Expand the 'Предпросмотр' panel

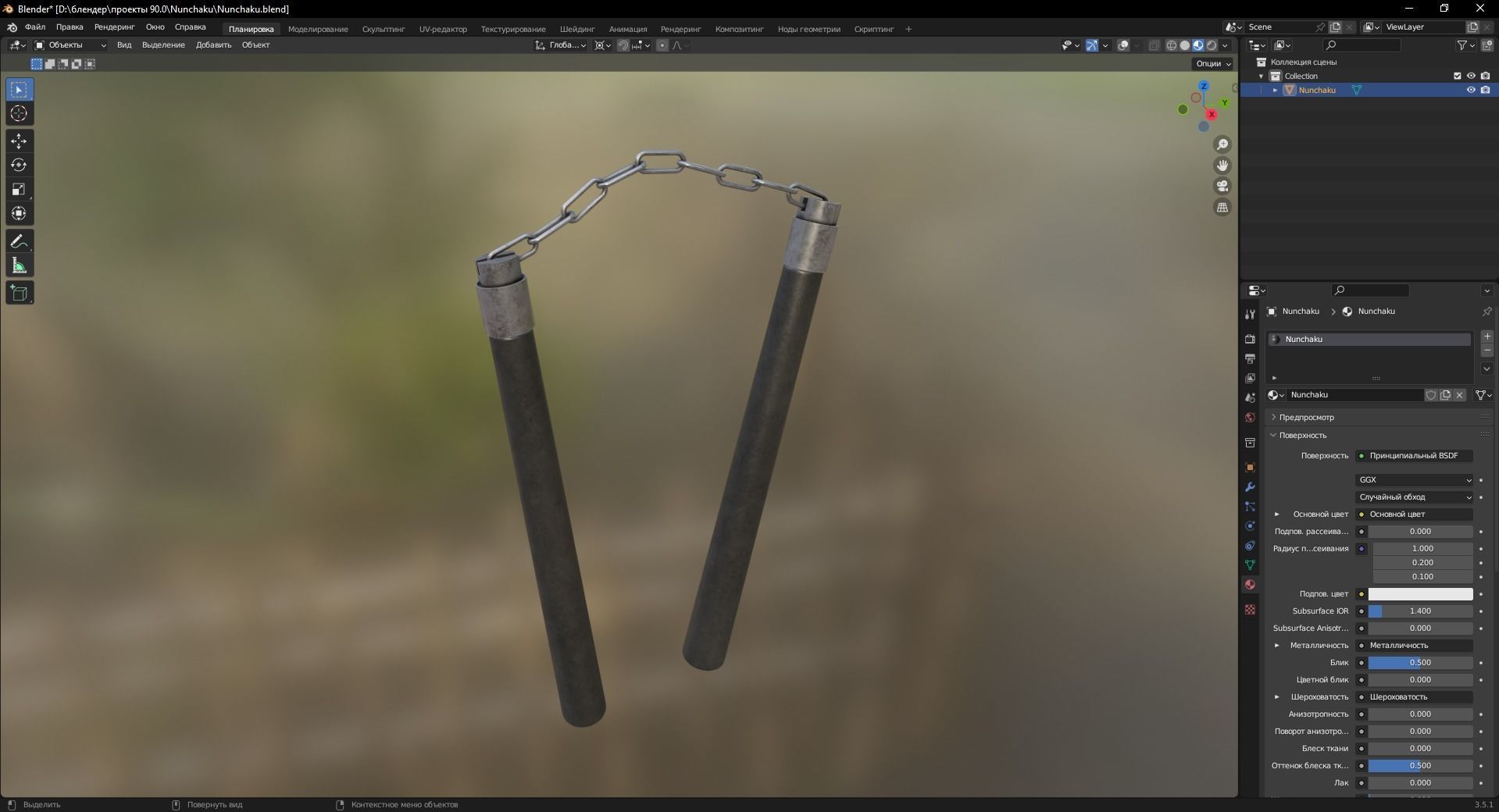(1305, 418)
